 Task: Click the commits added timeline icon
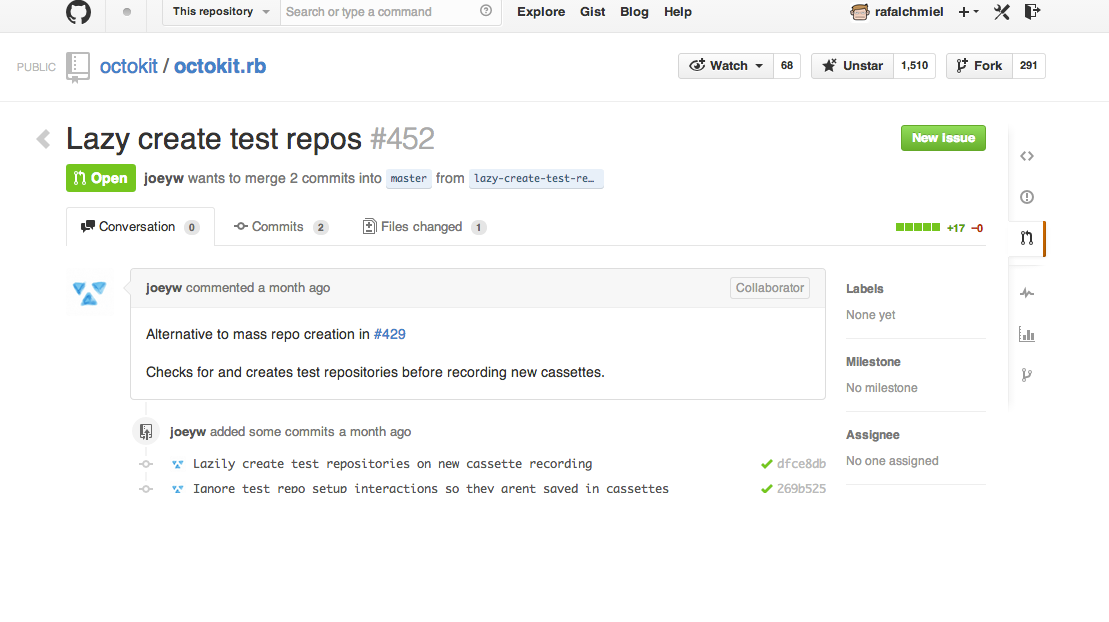coord(146,432)
